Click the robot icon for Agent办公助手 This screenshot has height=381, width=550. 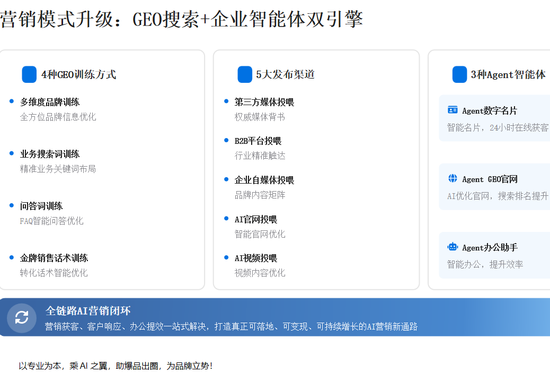click(x=452, y=247)
